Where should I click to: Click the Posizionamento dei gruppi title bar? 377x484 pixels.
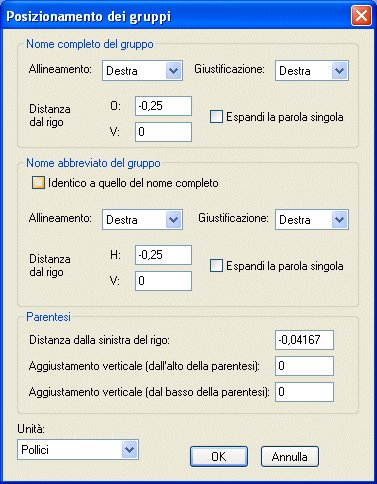point(177,16)
